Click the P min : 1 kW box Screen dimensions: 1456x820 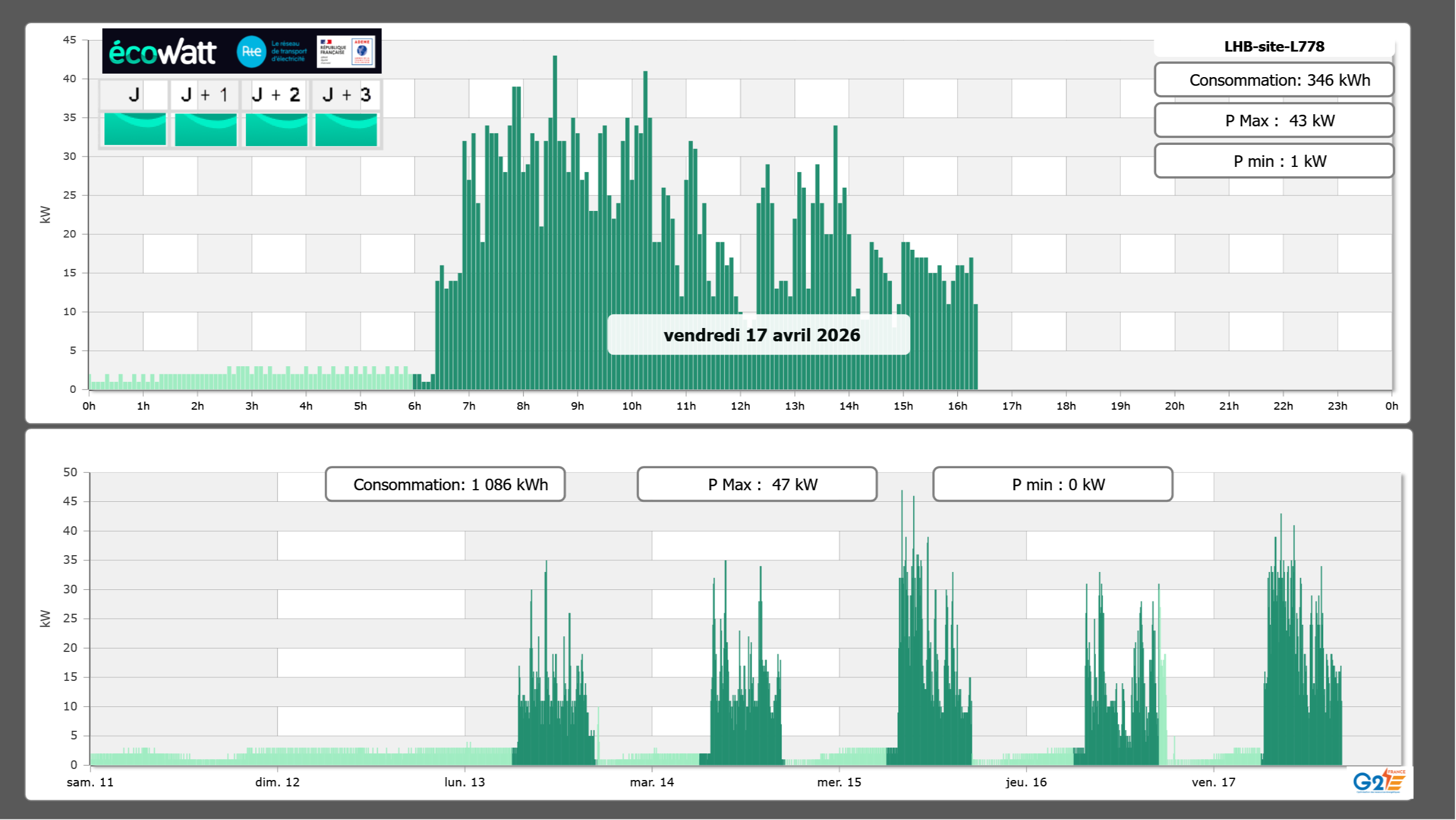pyautogui.click(x=1274, y=161)
